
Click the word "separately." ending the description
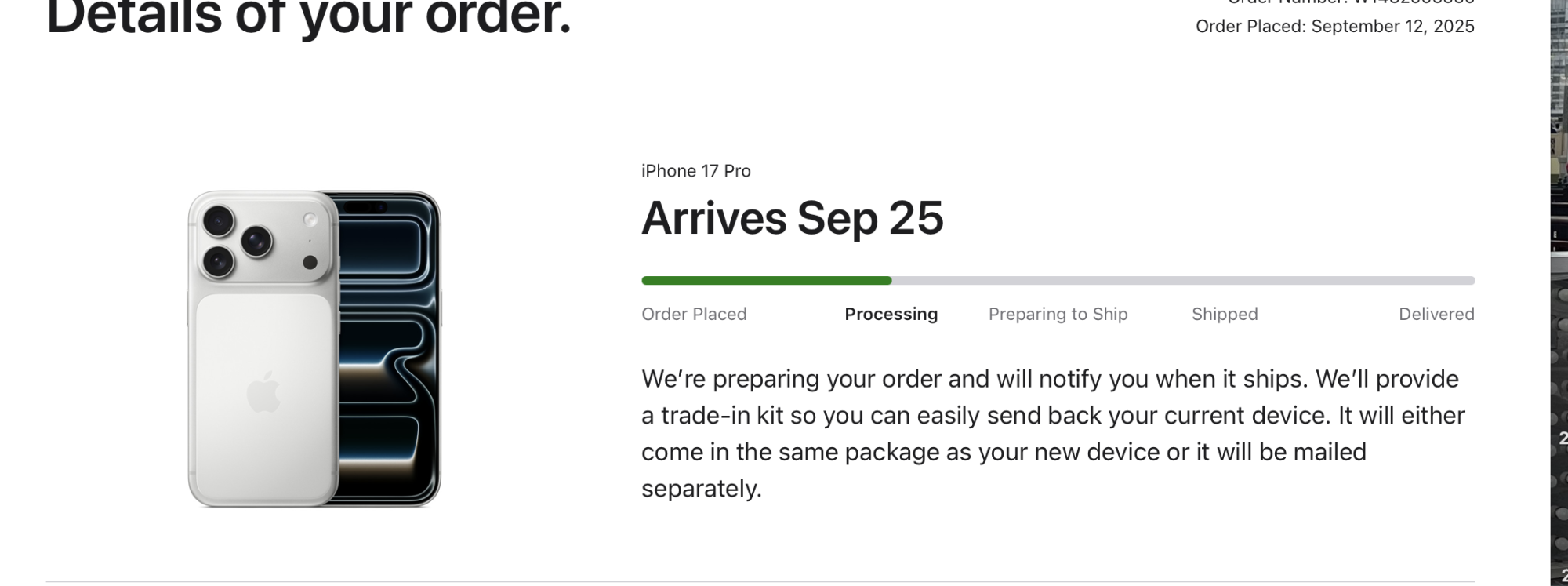pos(701,489)
